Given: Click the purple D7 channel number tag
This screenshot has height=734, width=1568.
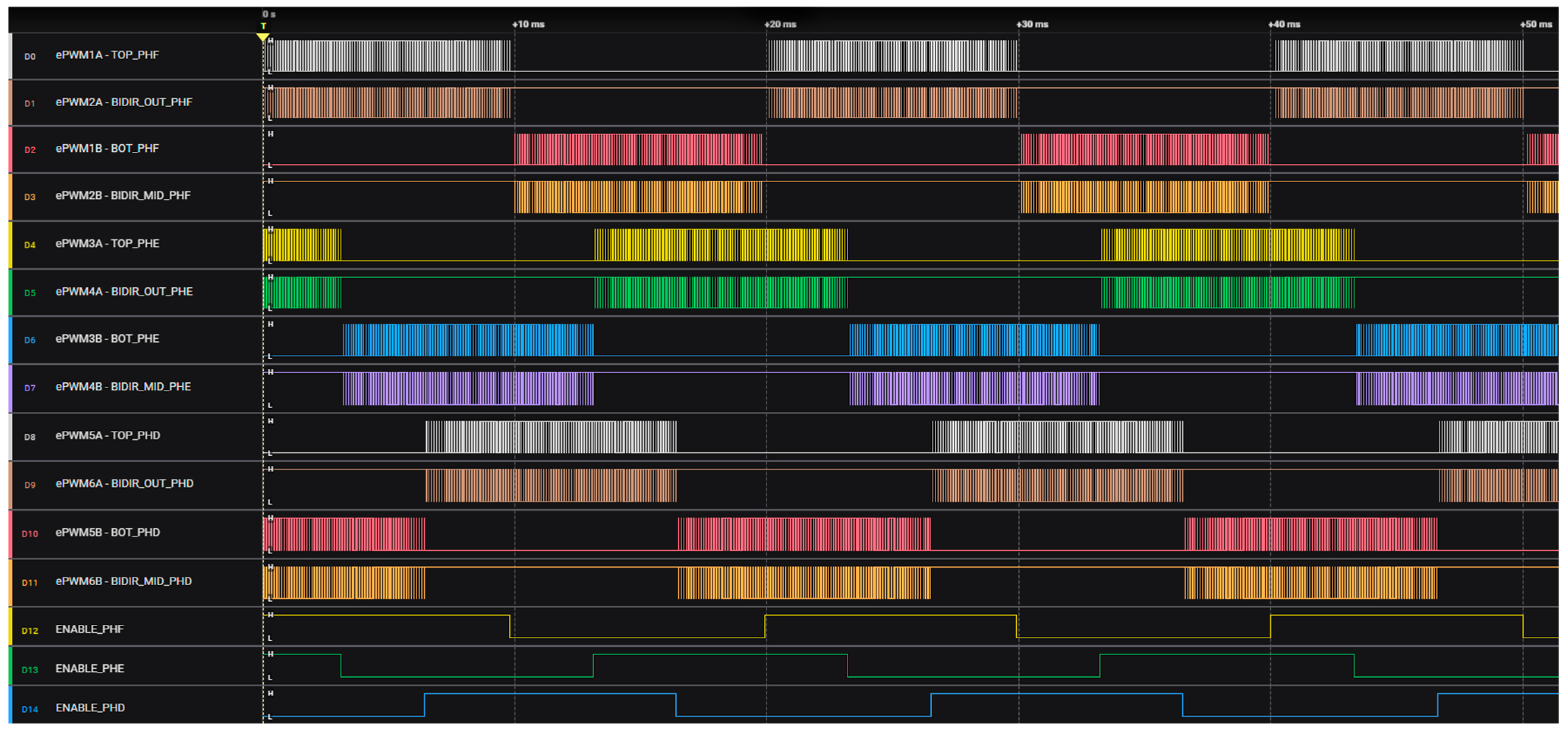Looking at the screenshot, I should (30, 388).
